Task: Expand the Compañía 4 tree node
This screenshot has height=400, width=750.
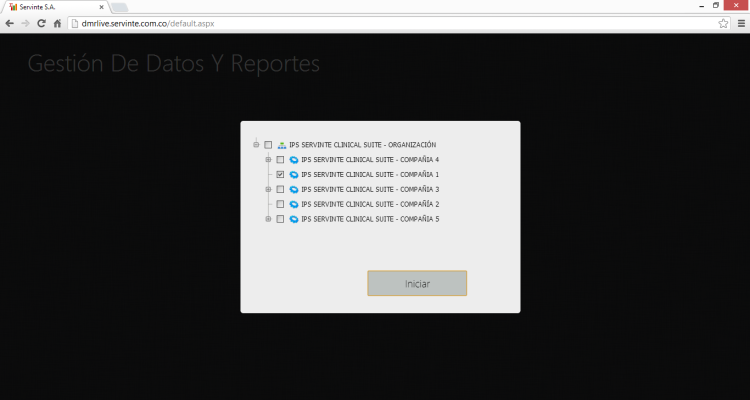Action: tap(268, 160)
